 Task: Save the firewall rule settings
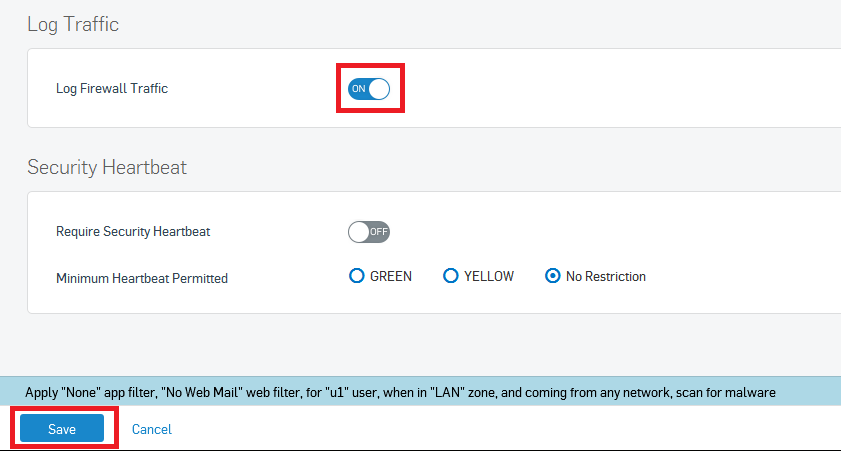62,428
